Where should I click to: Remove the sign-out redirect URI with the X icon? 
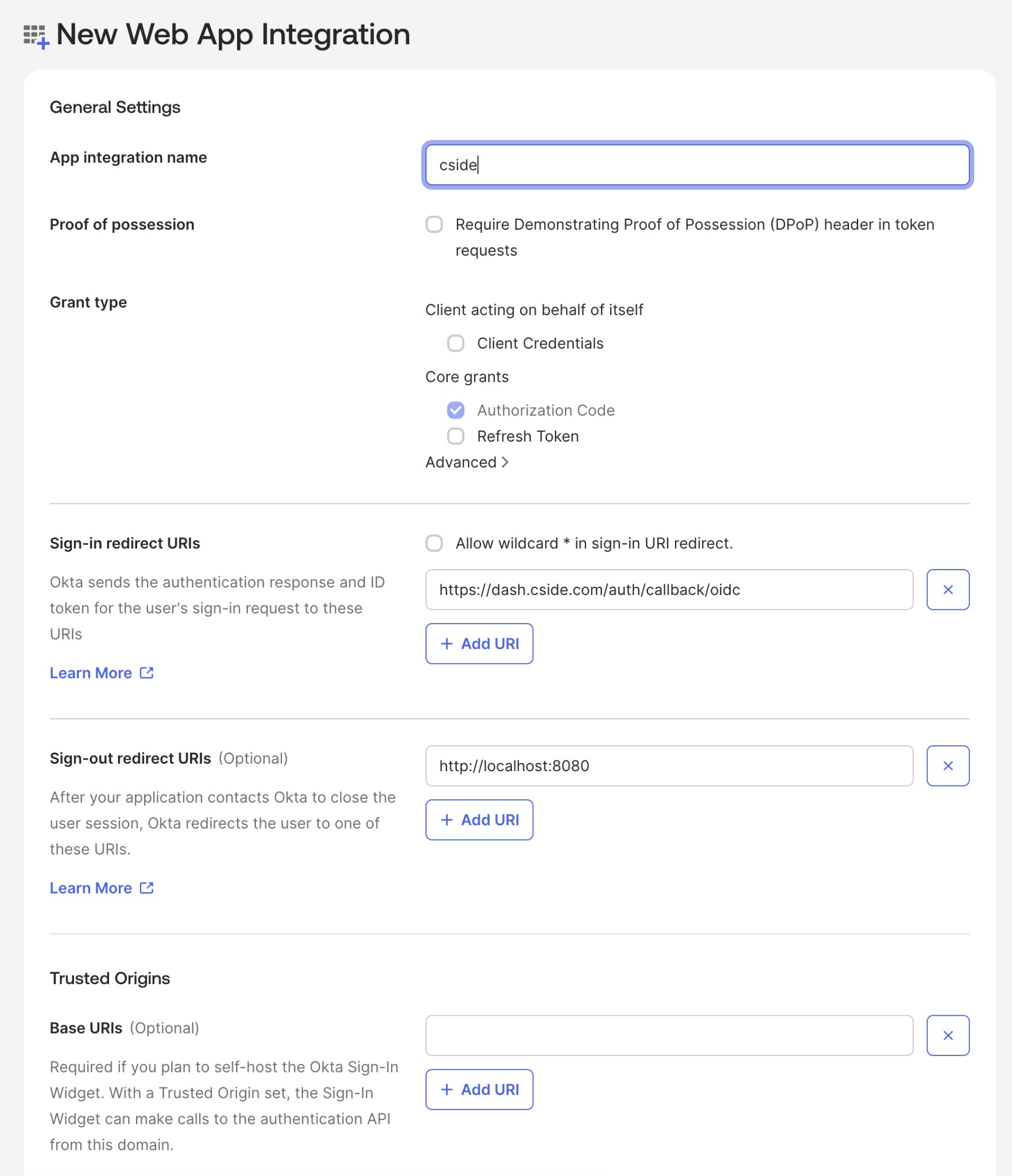tap(947, 765)
